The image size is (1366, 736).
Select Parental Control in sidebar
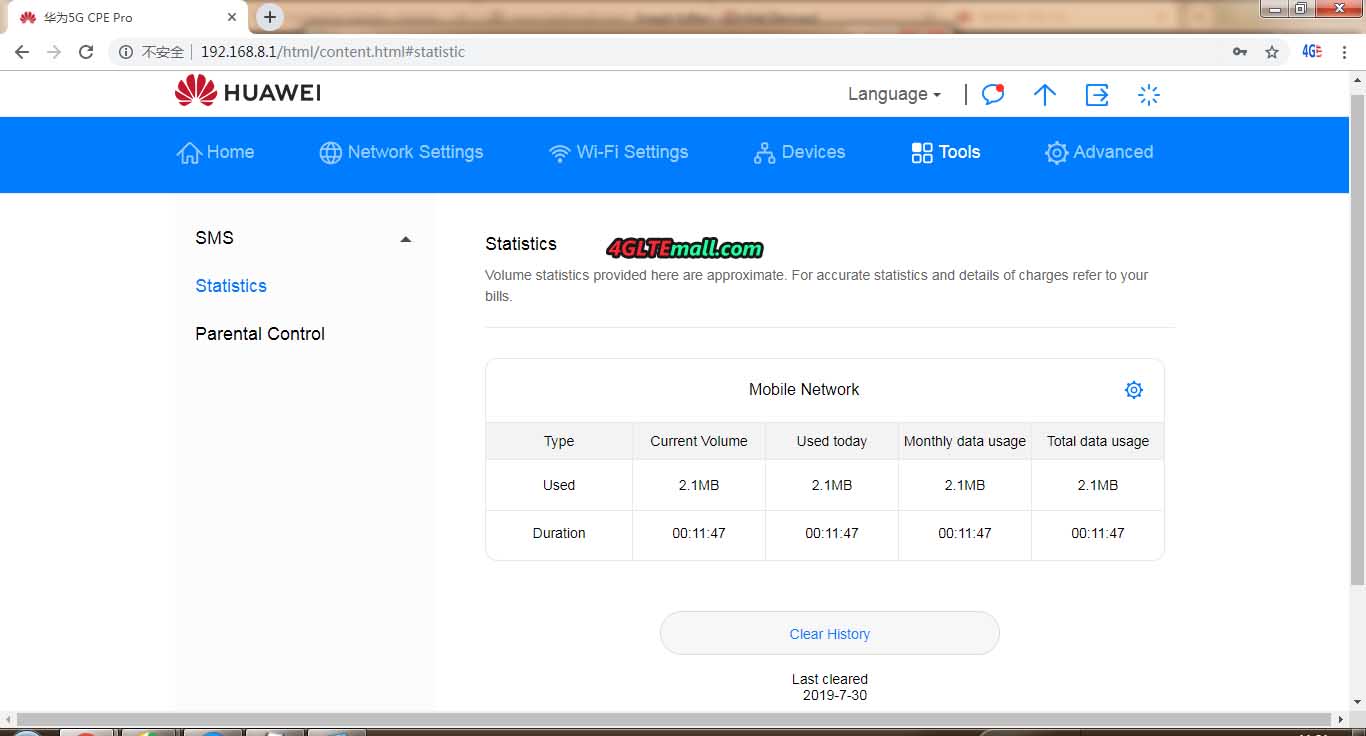tap(260, 334)
